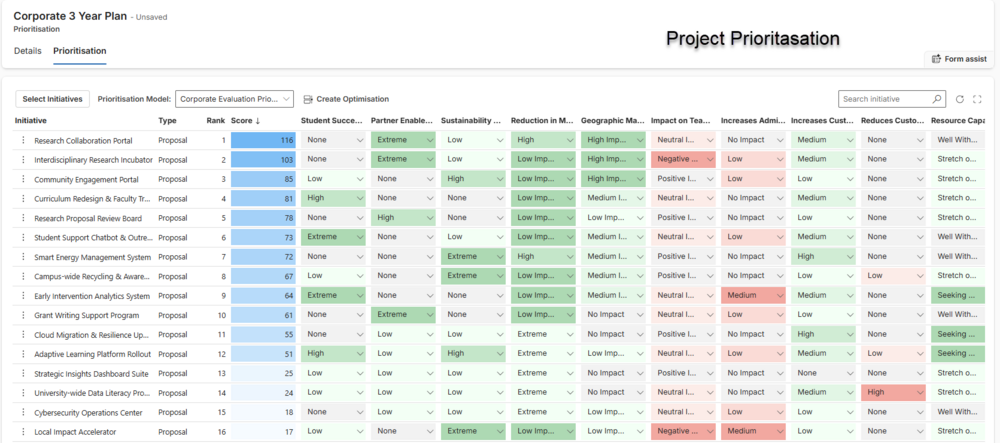Open row menu for Local Impact Accelerator
This screenshot has height=443, width=1000.
tap(22, 431)
